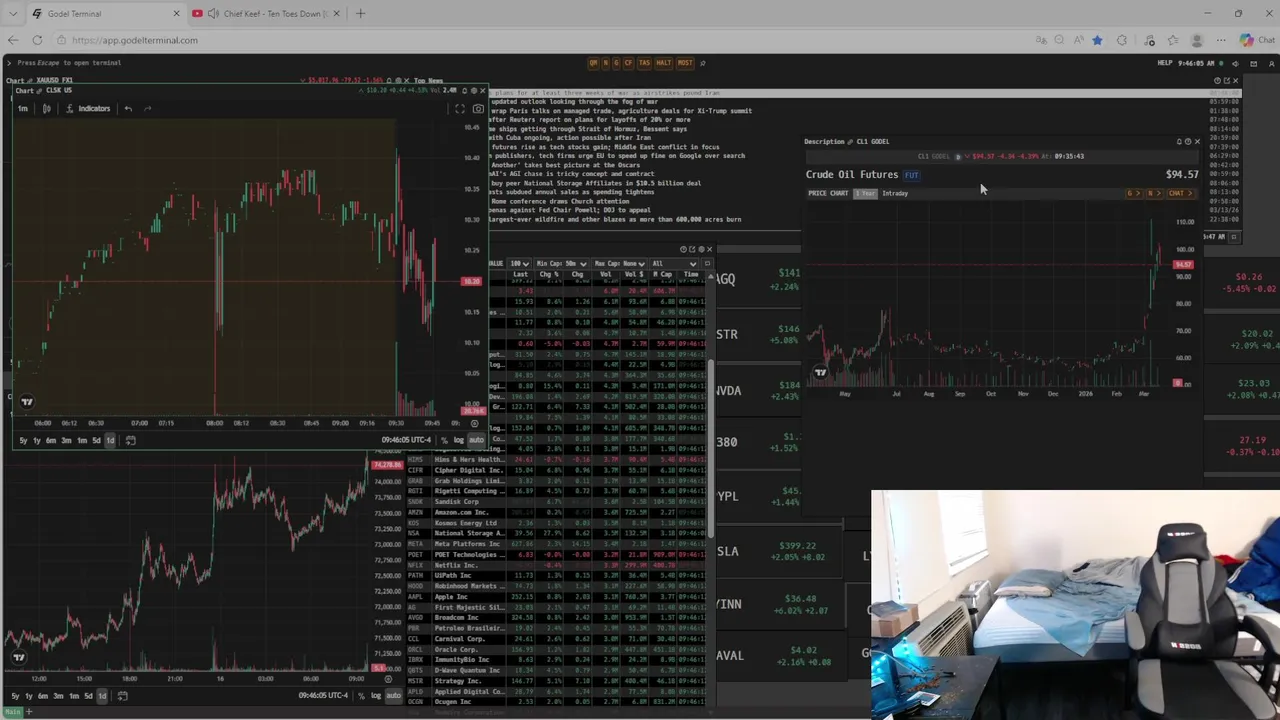
Task: Select 1y range on lower chart
Action: [29, 695]
